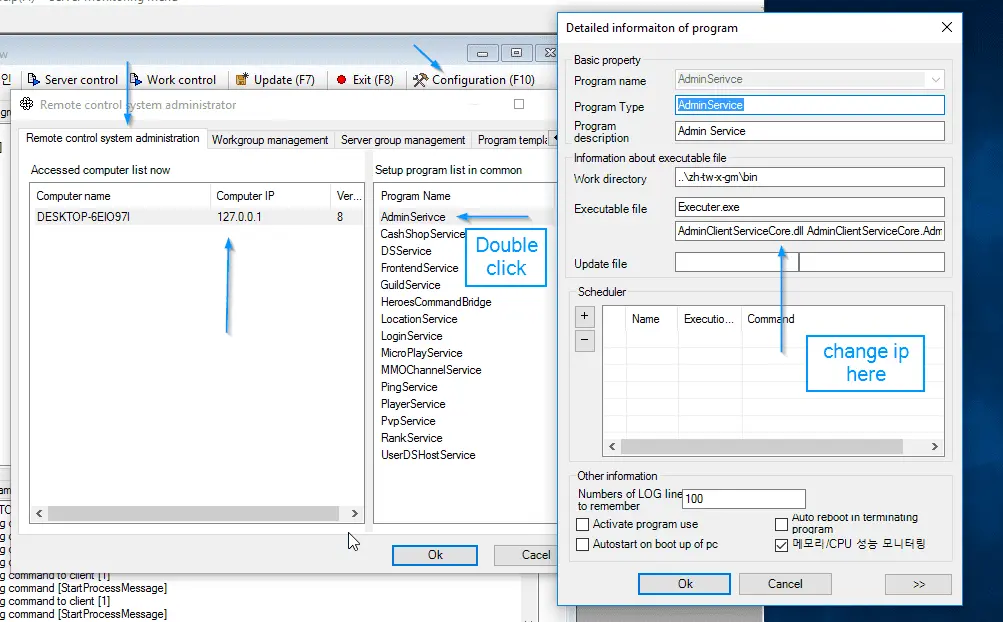The width and height of the screenshot is (1003, 622).
Task: Open Configuration (F10) tools icon
Action: (420, 80)
